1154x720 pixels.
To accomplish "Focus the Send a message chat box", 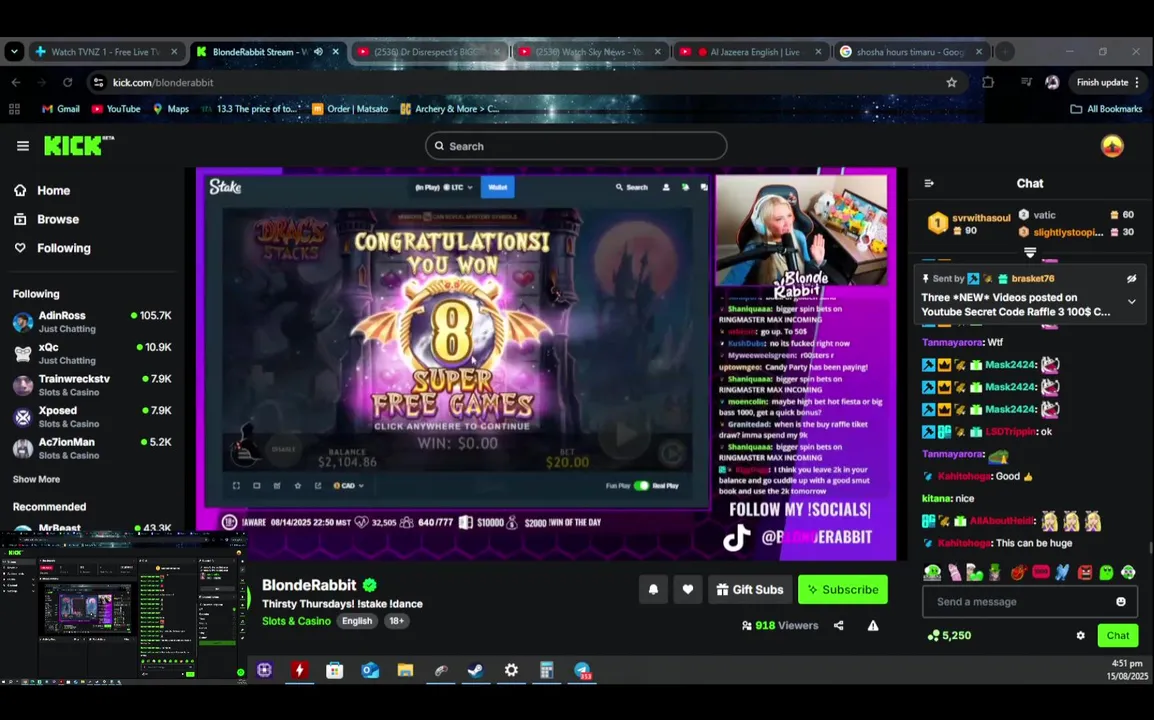I will [1030, 601].
